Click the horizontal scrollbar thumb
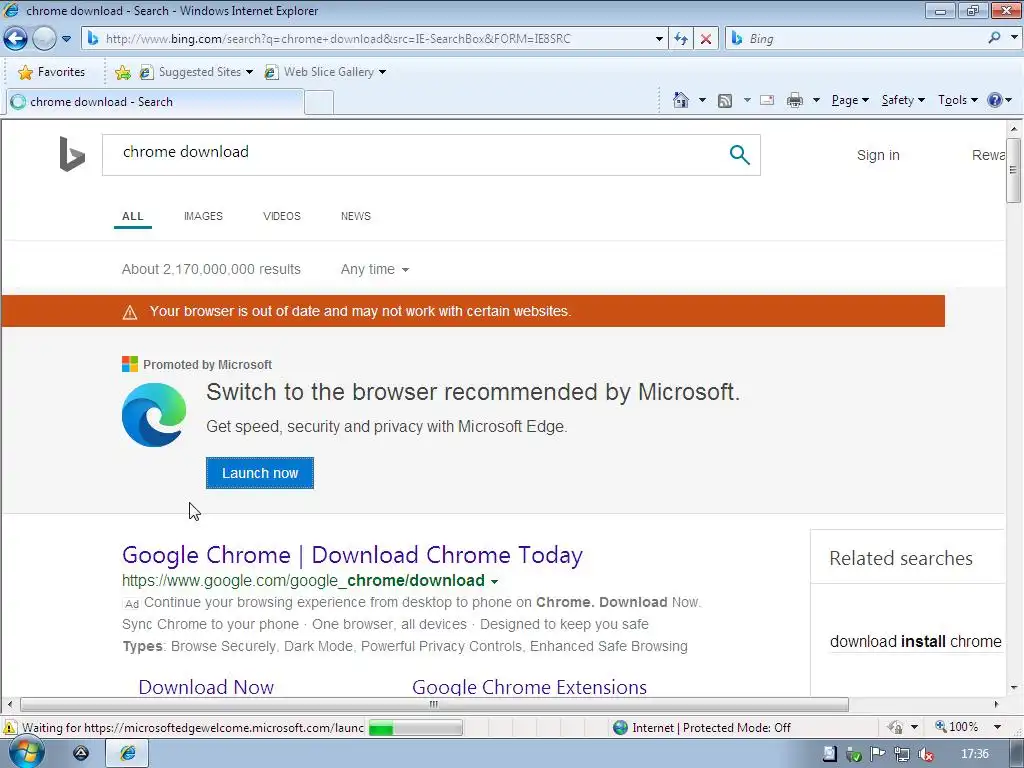This screenshot has width=1024, height=768. 434,705
